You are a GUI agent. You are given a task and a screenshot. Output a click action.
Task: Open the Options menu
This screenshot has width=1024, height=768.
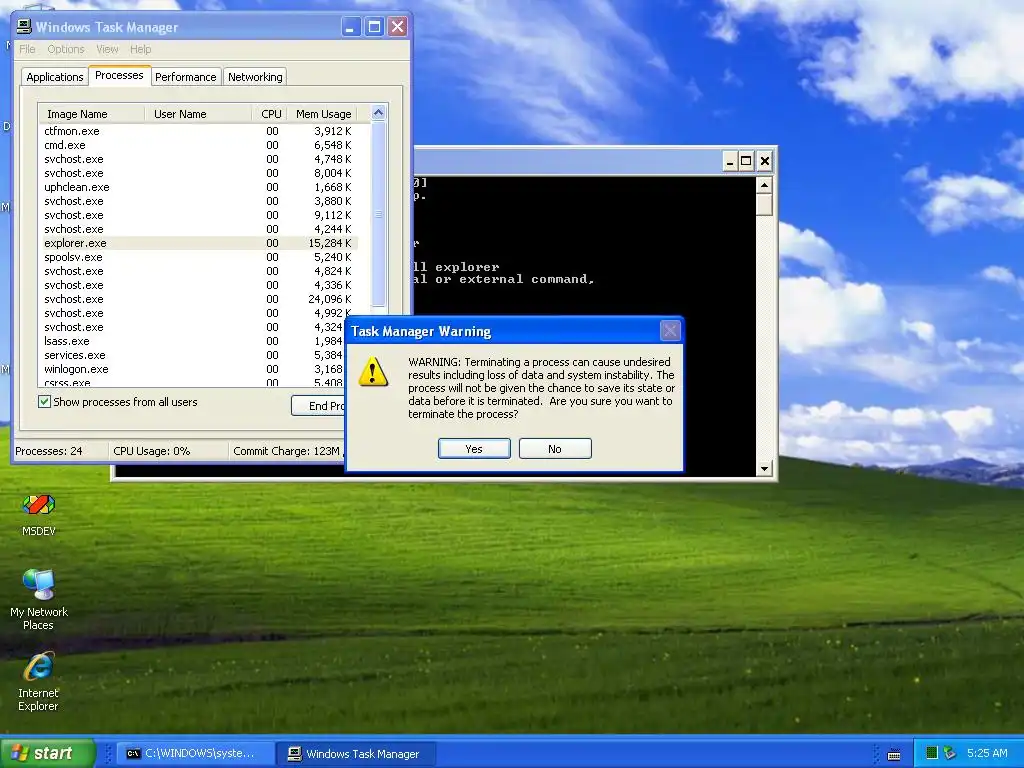(x=65, y=49)
